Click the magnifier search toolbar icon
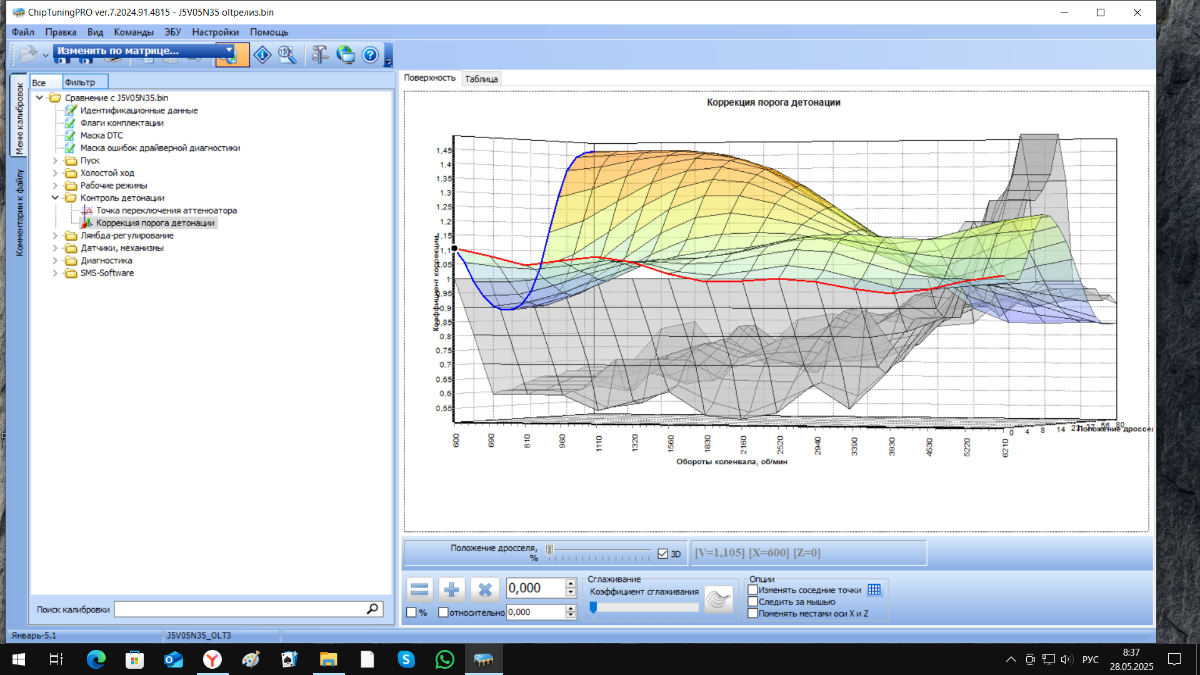The image size is (1200, 675). tap(287, 55)
